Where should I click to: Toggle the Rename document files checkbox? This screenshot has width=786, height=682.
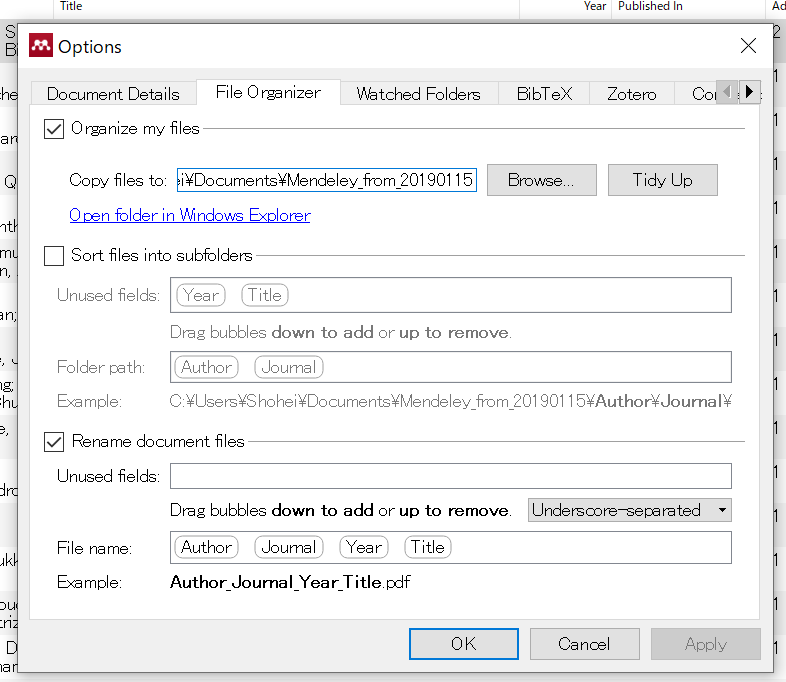tap(54, 442)
